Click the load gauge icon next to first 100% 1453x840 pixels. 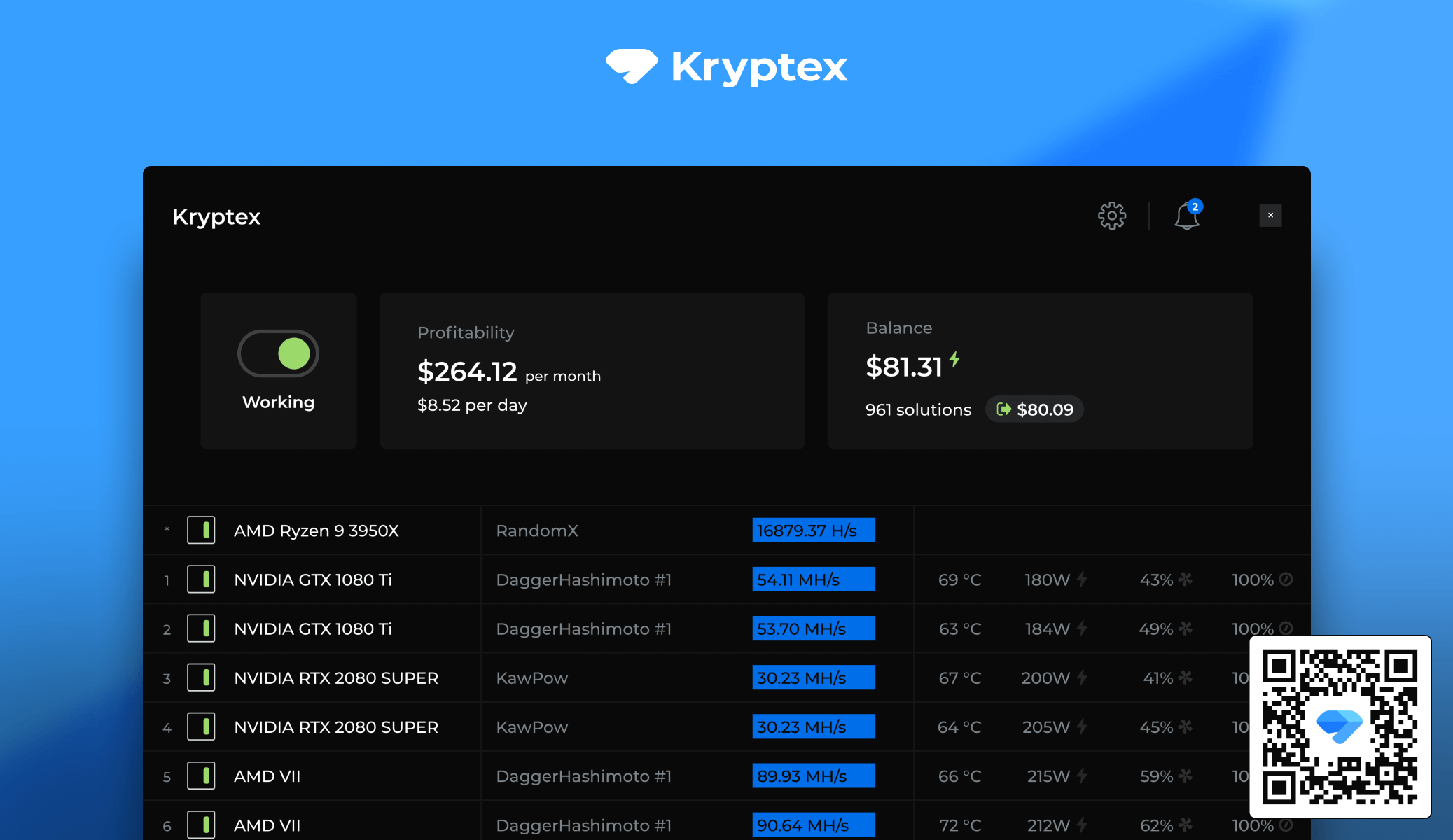click(1286, 580)
